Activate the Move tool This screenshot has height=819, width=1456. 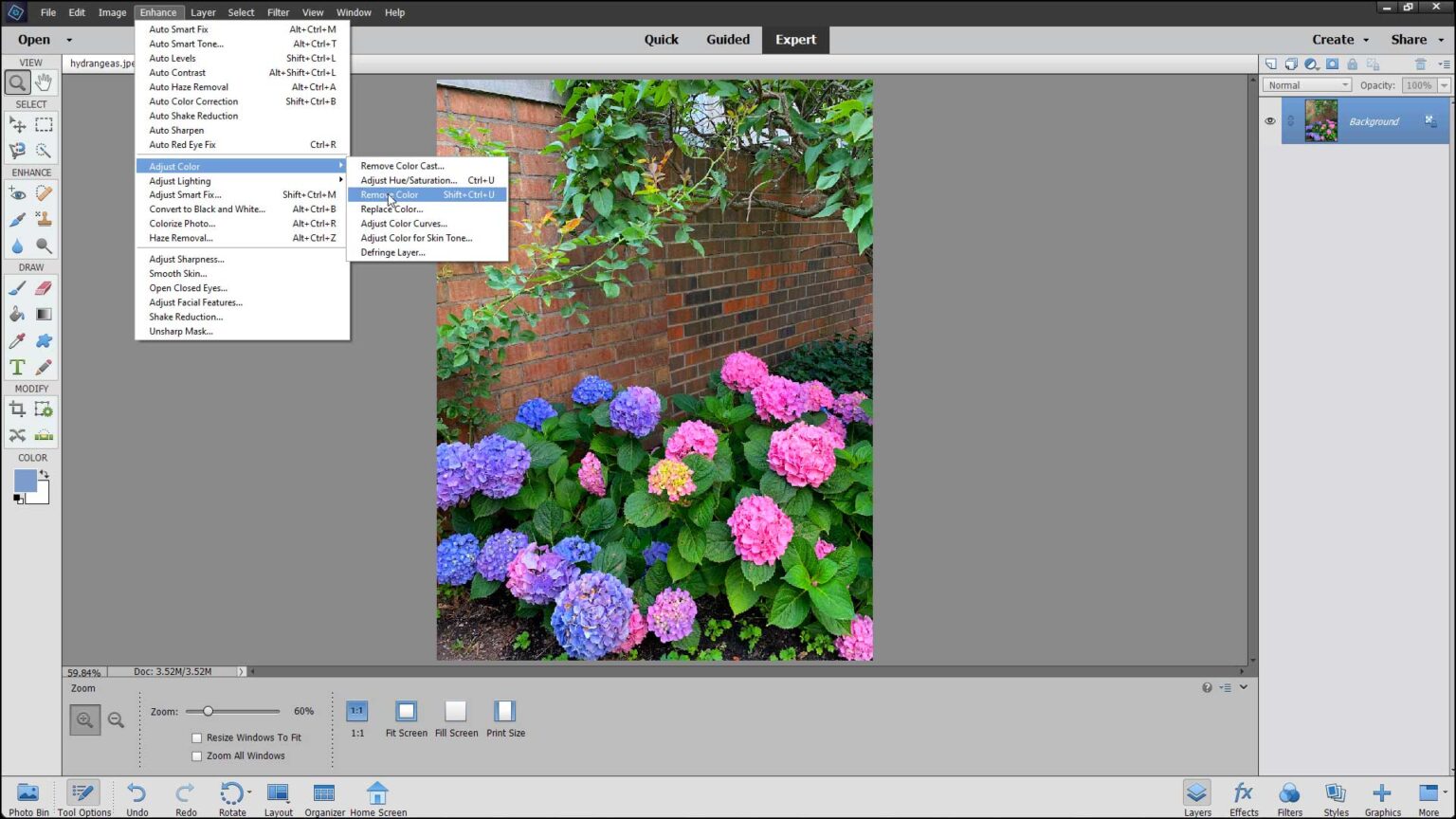16,124
